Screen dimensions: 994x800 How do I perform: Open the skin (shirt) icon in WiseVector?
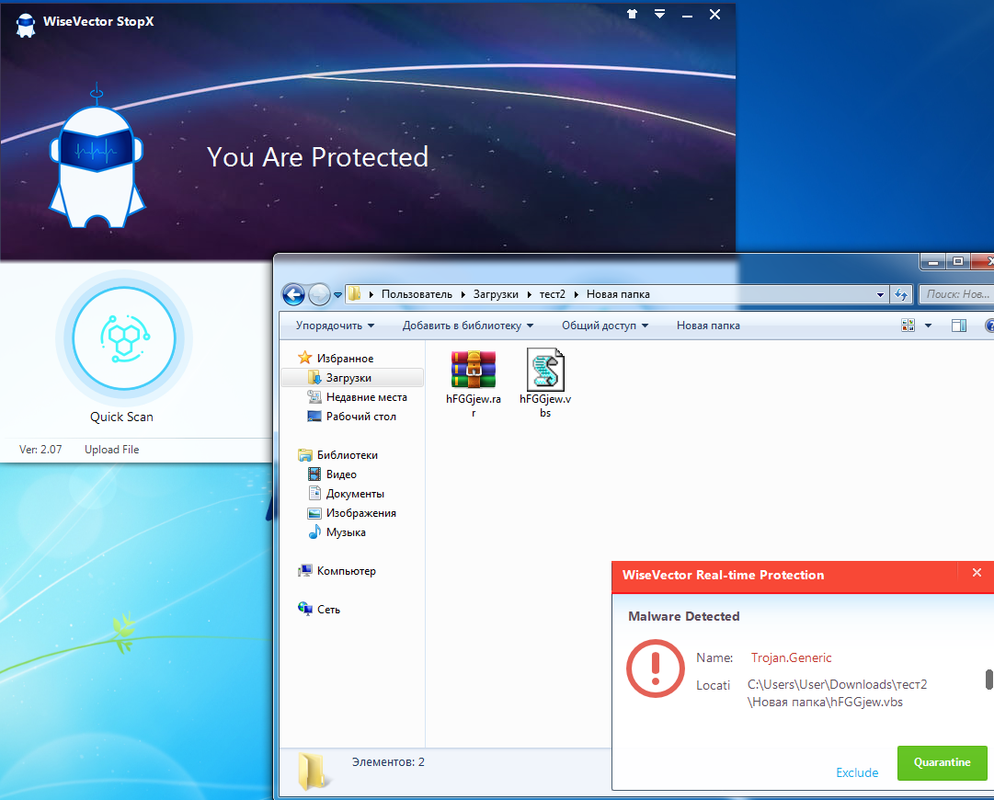631,14
